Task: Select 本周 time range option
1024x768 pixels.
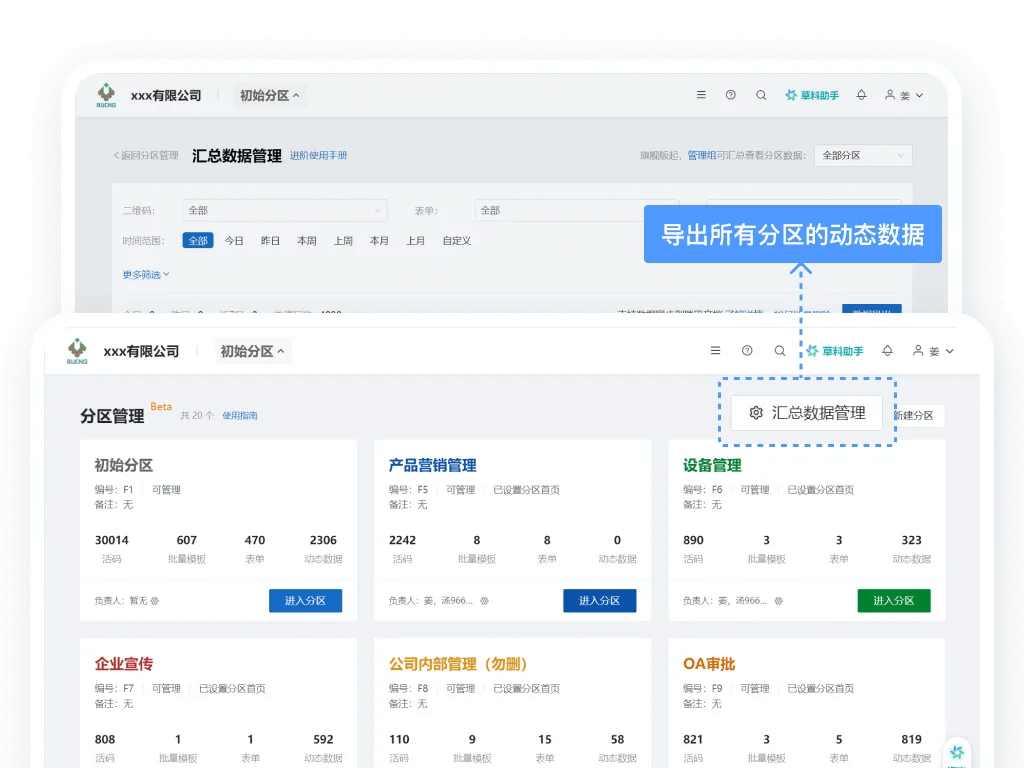Action: pyautogui.click(x=306, y=240)
